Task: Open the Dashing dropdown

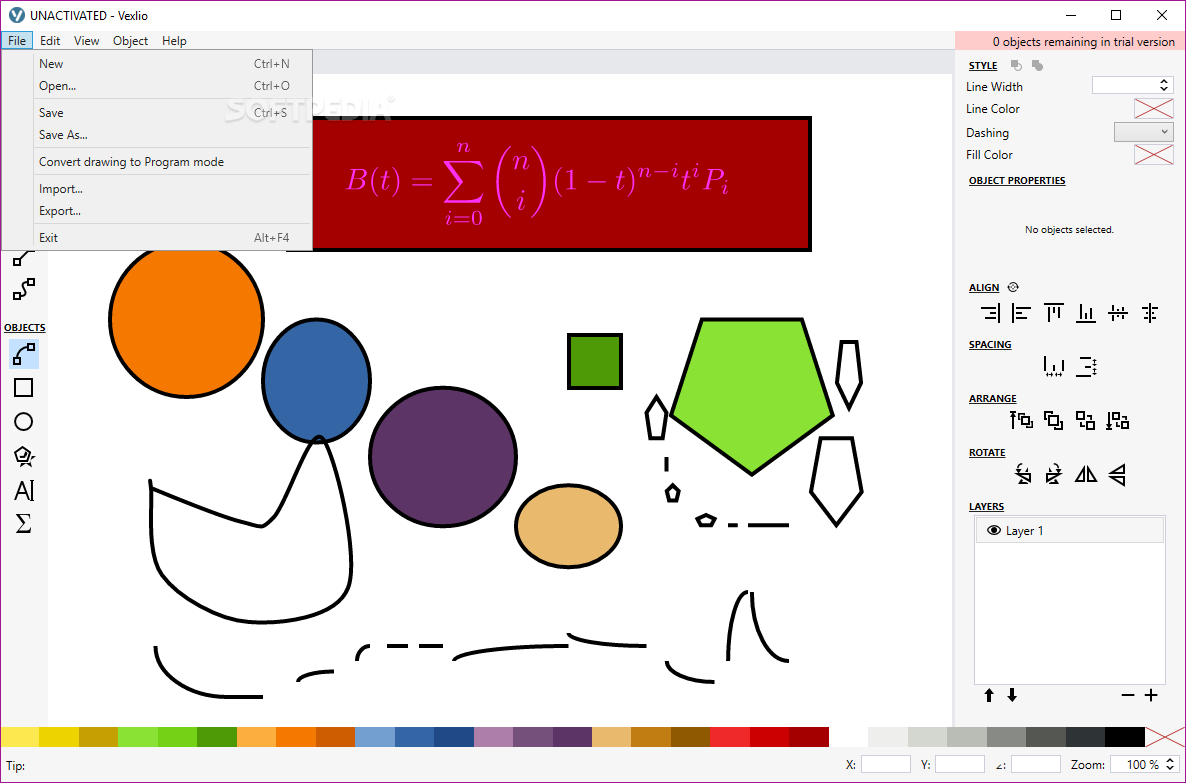Action: [1143, 132]
